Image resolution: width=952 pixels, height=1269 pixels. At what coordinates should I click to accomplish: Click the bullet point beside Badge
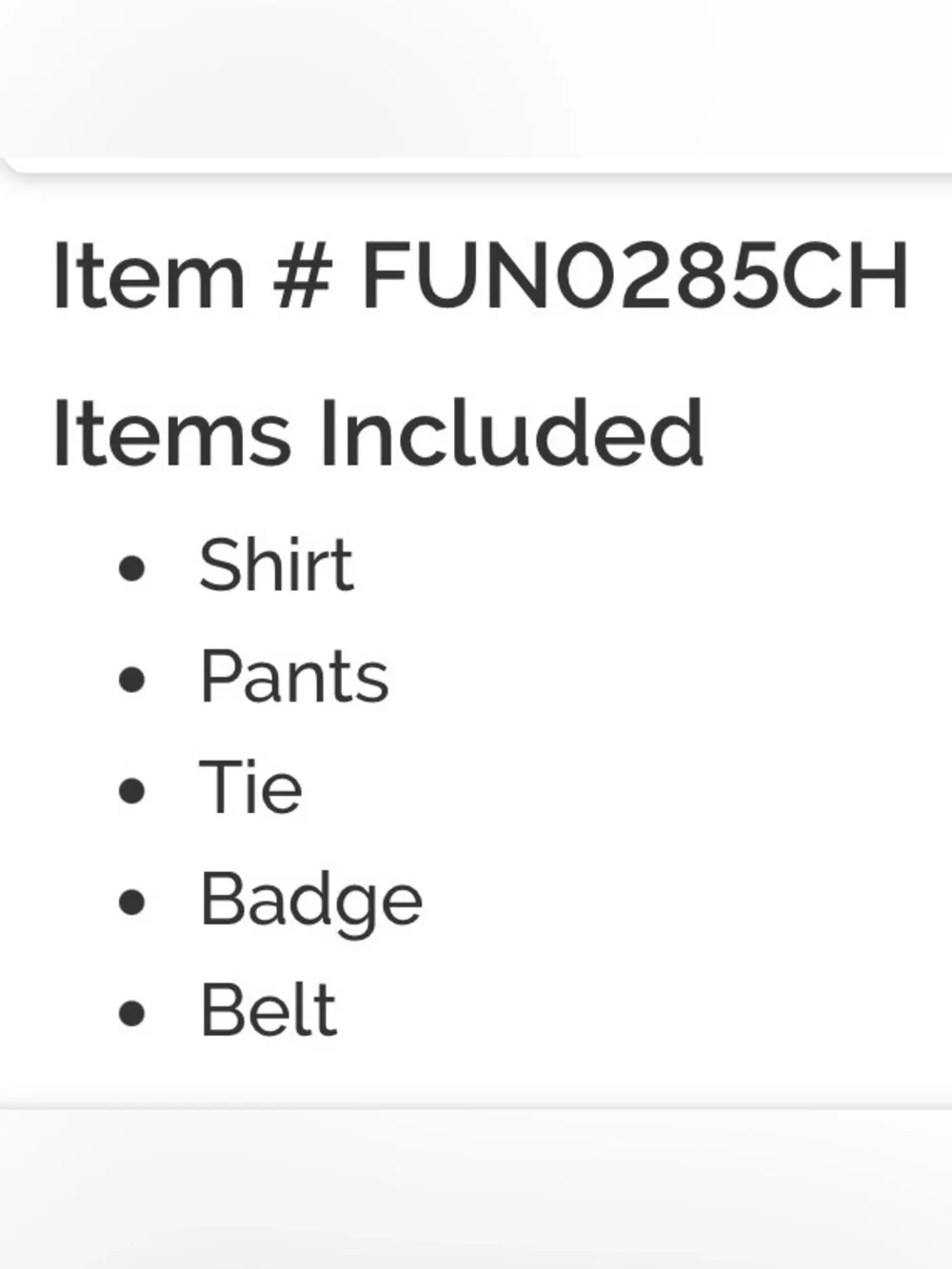pos(132,902)
